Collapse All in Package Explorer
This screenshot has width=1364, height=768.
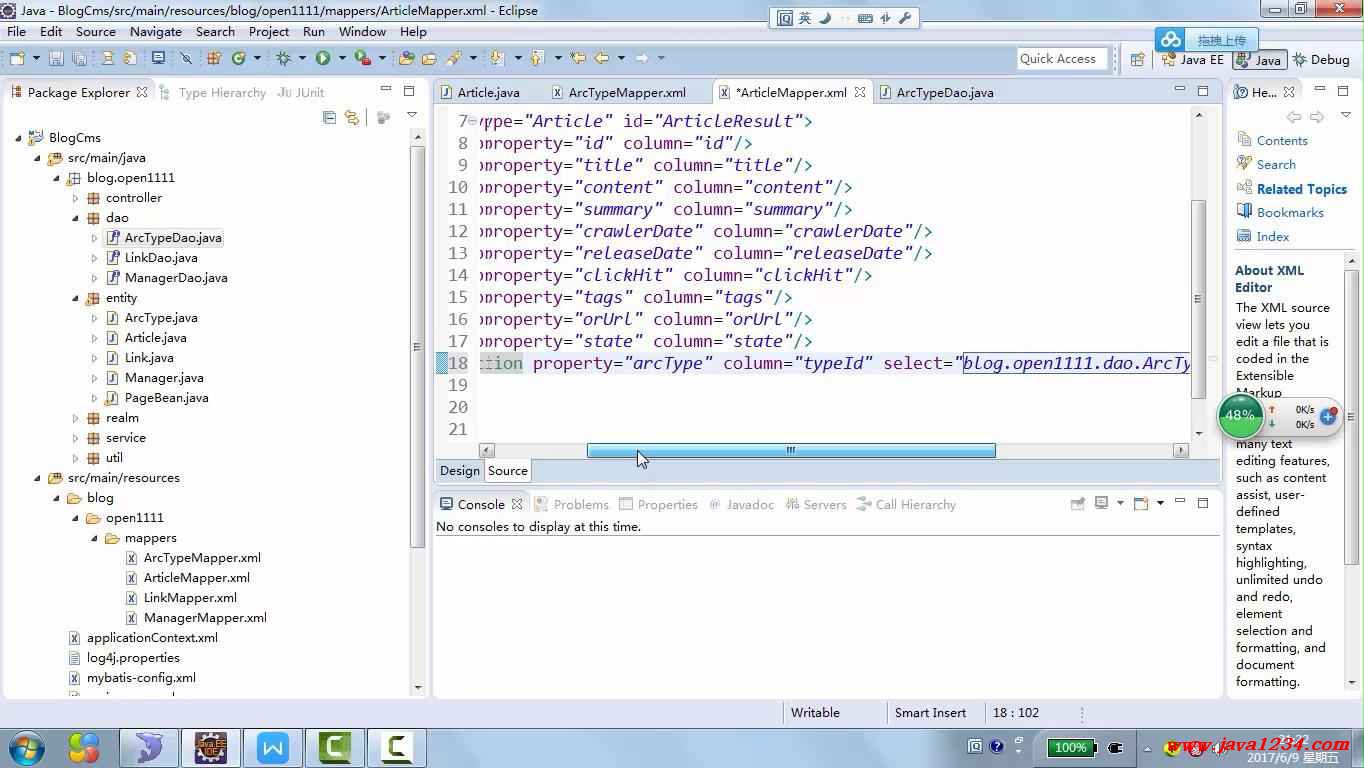point(329,118)
